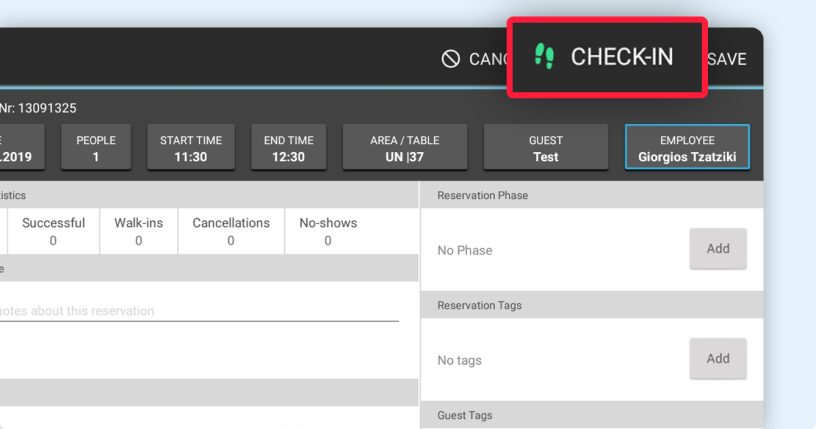Viewport: 816px width, 429px height.
Task: Add a Reservation Tag
Action: click(717, 359)
